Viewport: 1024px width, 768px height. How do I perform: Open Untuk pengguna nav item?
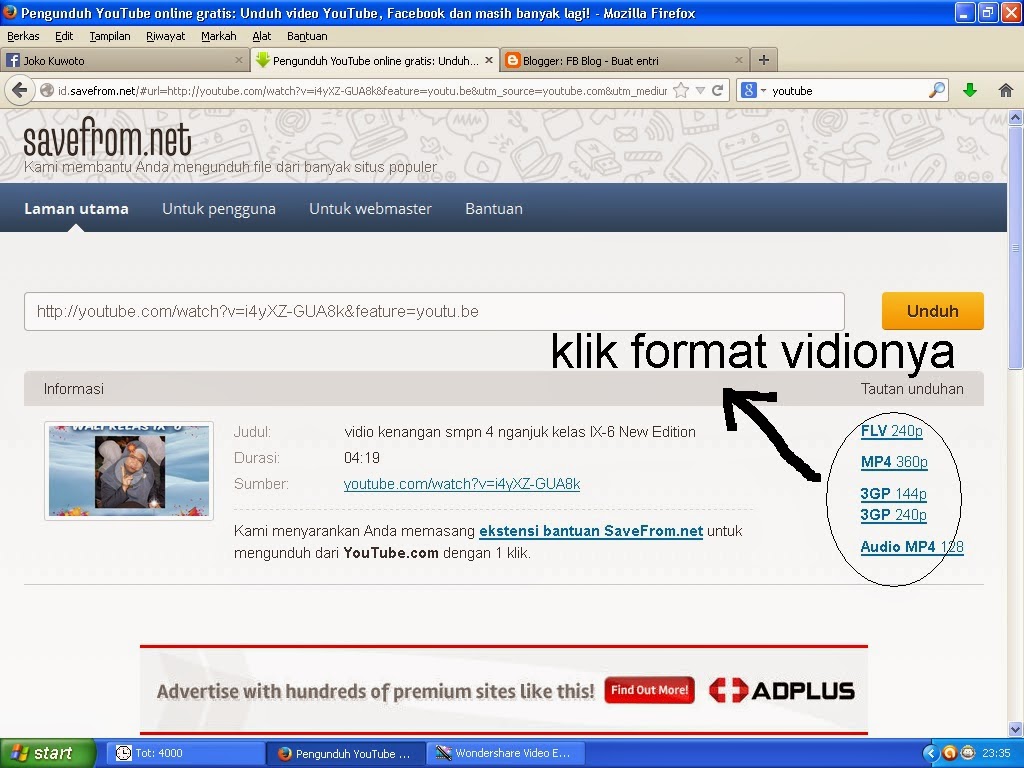pyautogui.click(x=219, y=209)
